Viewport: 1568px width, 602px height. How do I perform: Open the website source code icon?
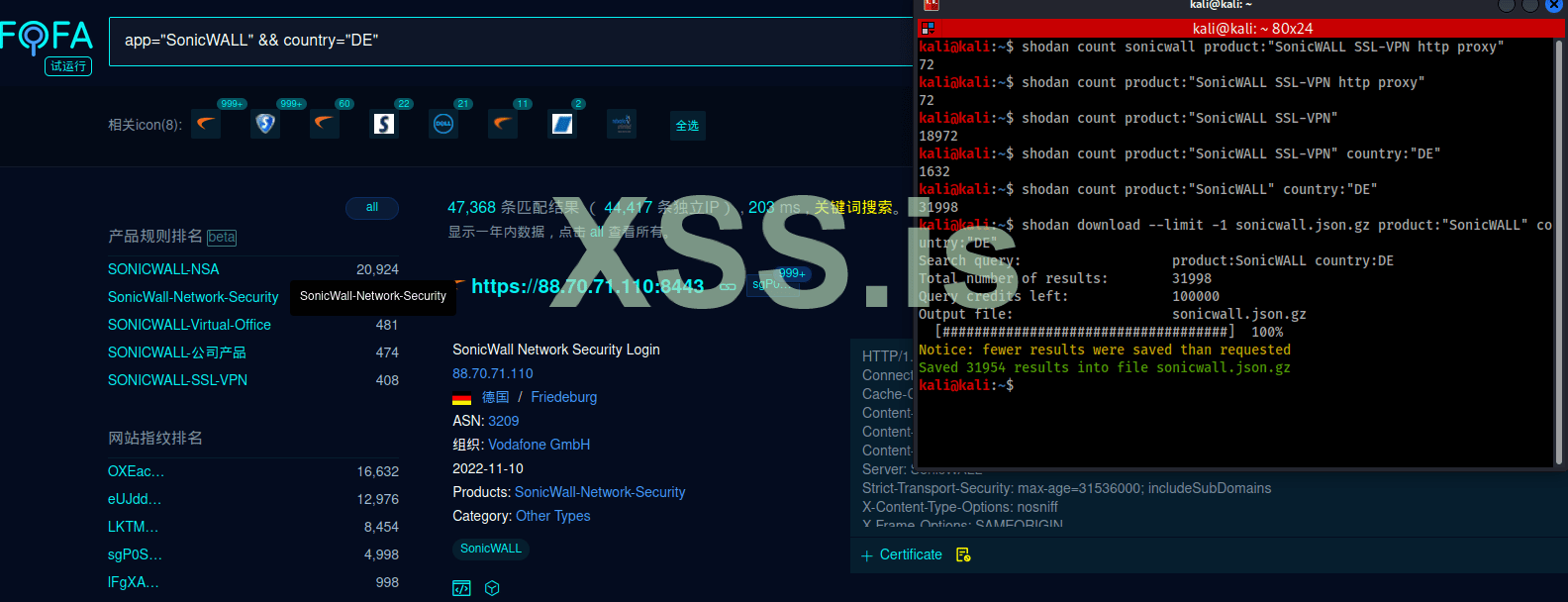(461, 588)
